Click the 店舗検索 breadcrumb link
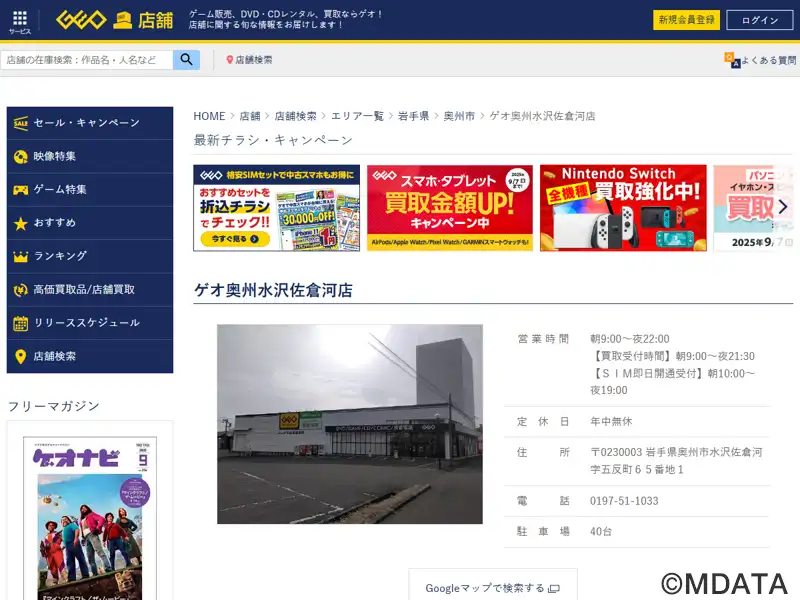Screen dimensions: 800x600 (x=295, y=116)
